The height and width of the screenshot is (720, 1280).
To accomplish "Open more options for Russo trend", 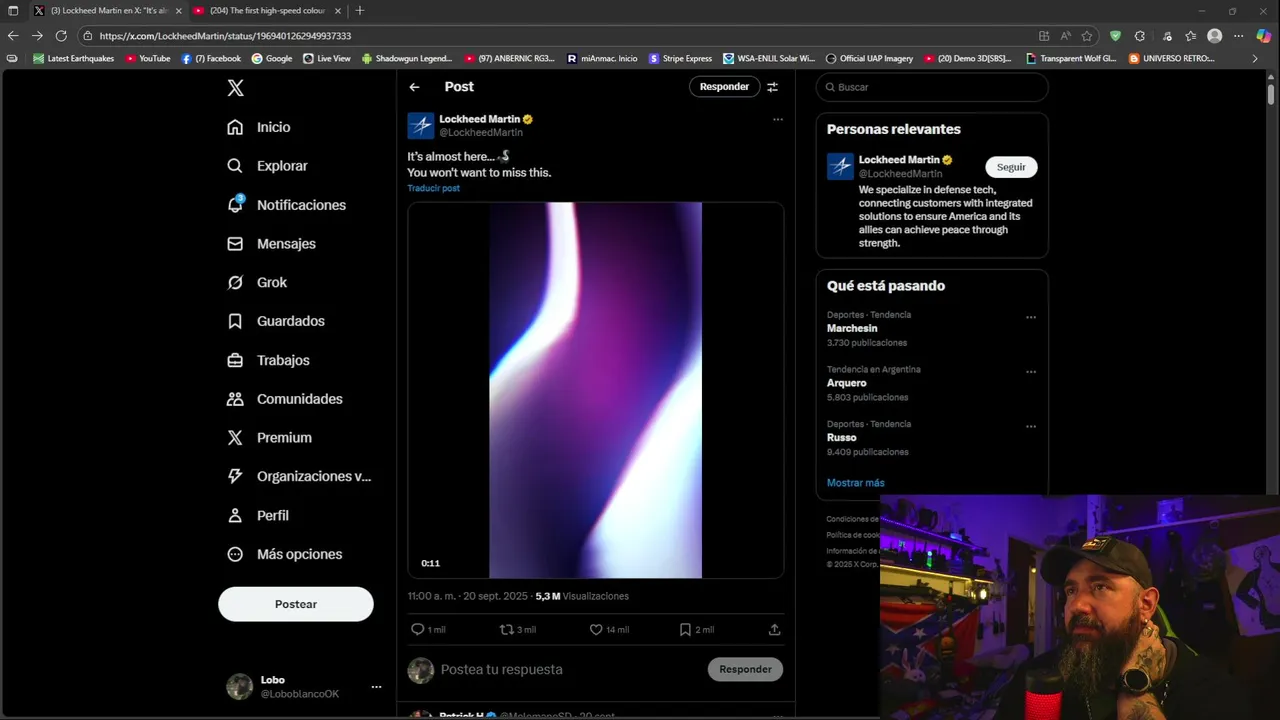I will (1030, 426).
